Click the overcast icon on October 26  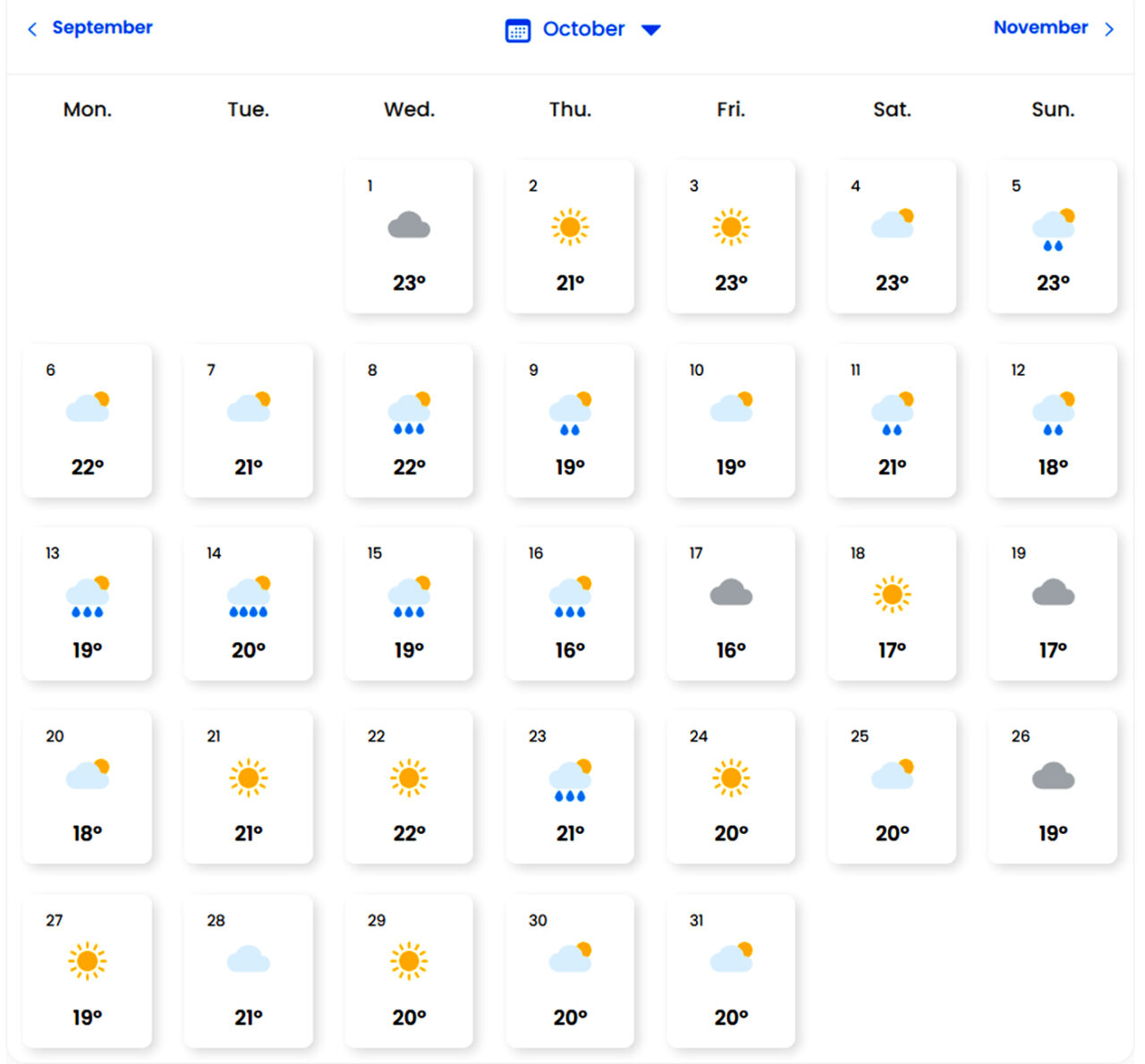pyautogui.click(x=1053, y=776)
